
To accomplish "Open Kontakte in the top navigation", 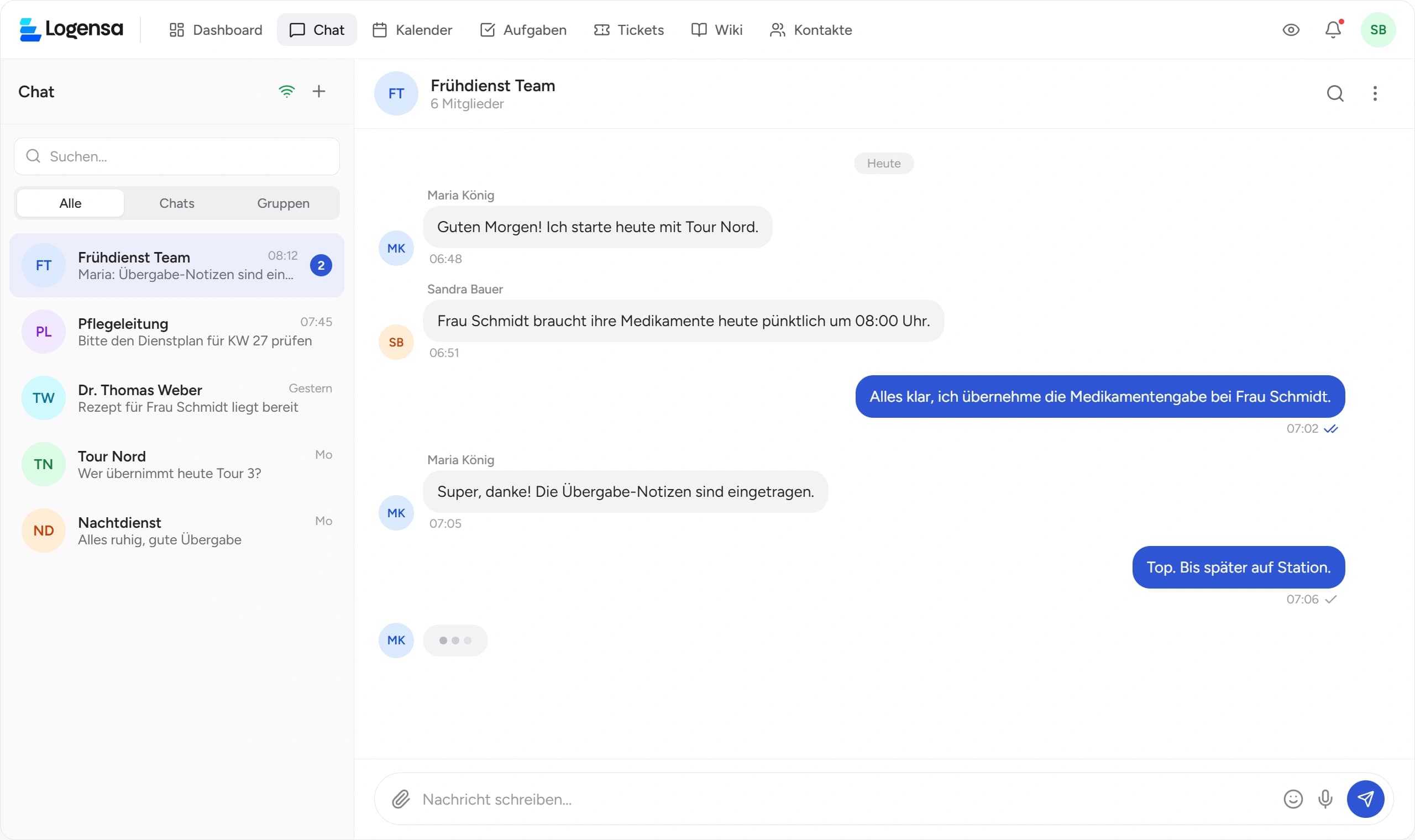I will tap(810, 29).
